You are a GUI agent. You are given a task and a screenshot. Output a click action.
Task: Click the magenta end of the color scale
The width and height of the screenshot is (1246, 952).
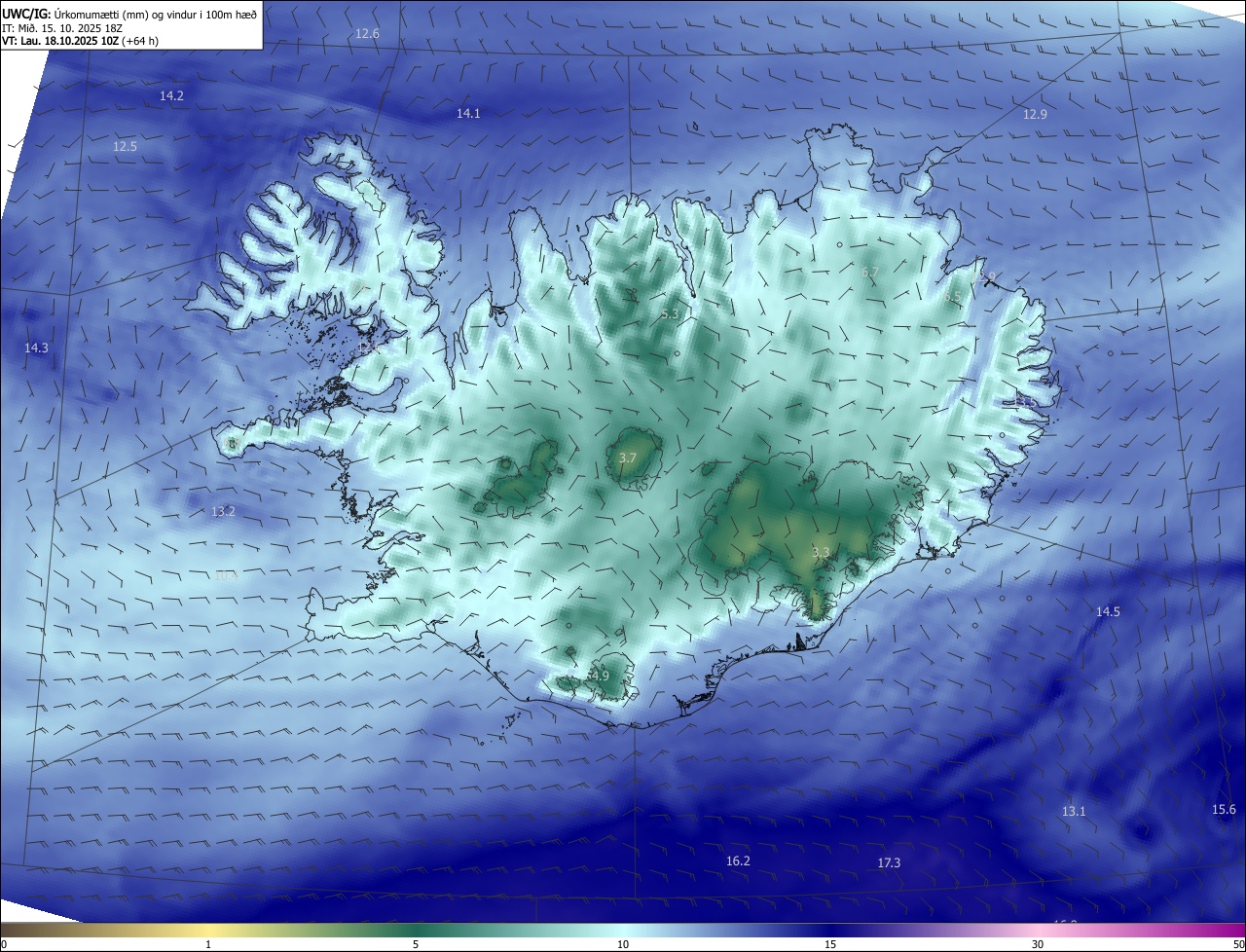[x=1234, y=930]
